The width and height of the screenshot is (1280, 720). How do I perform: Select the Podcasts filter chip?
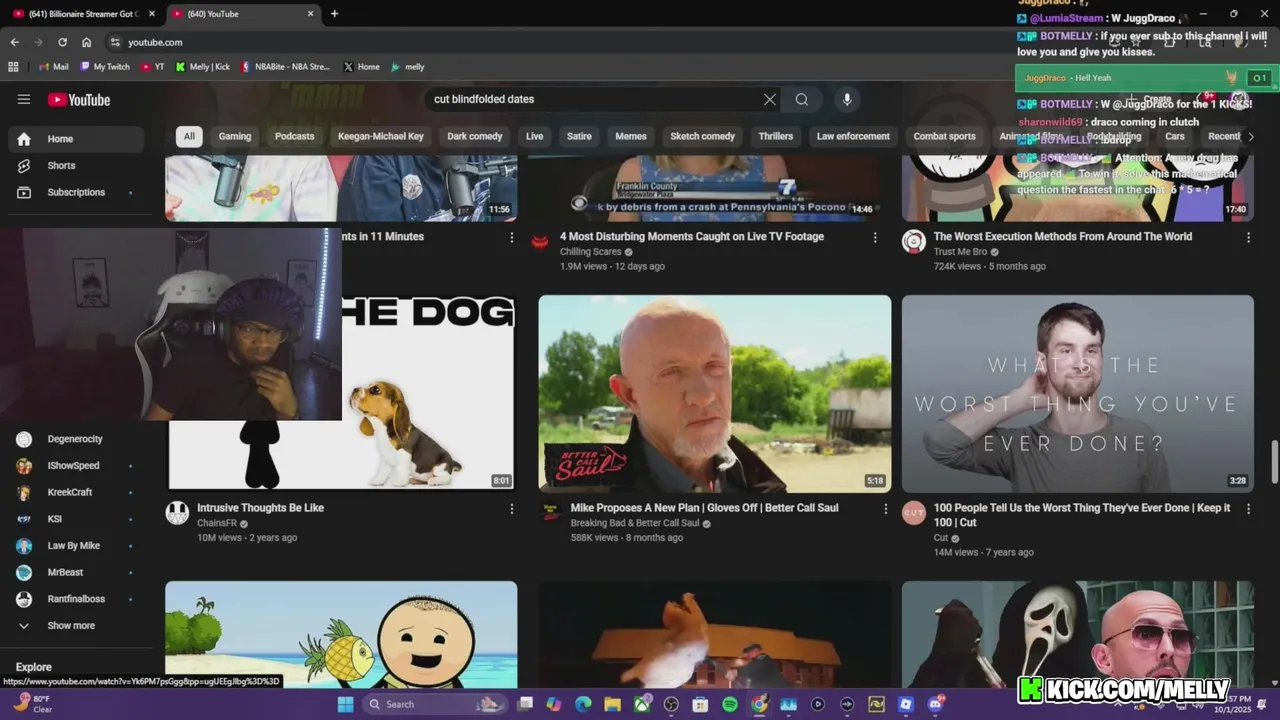click(295, 136)
